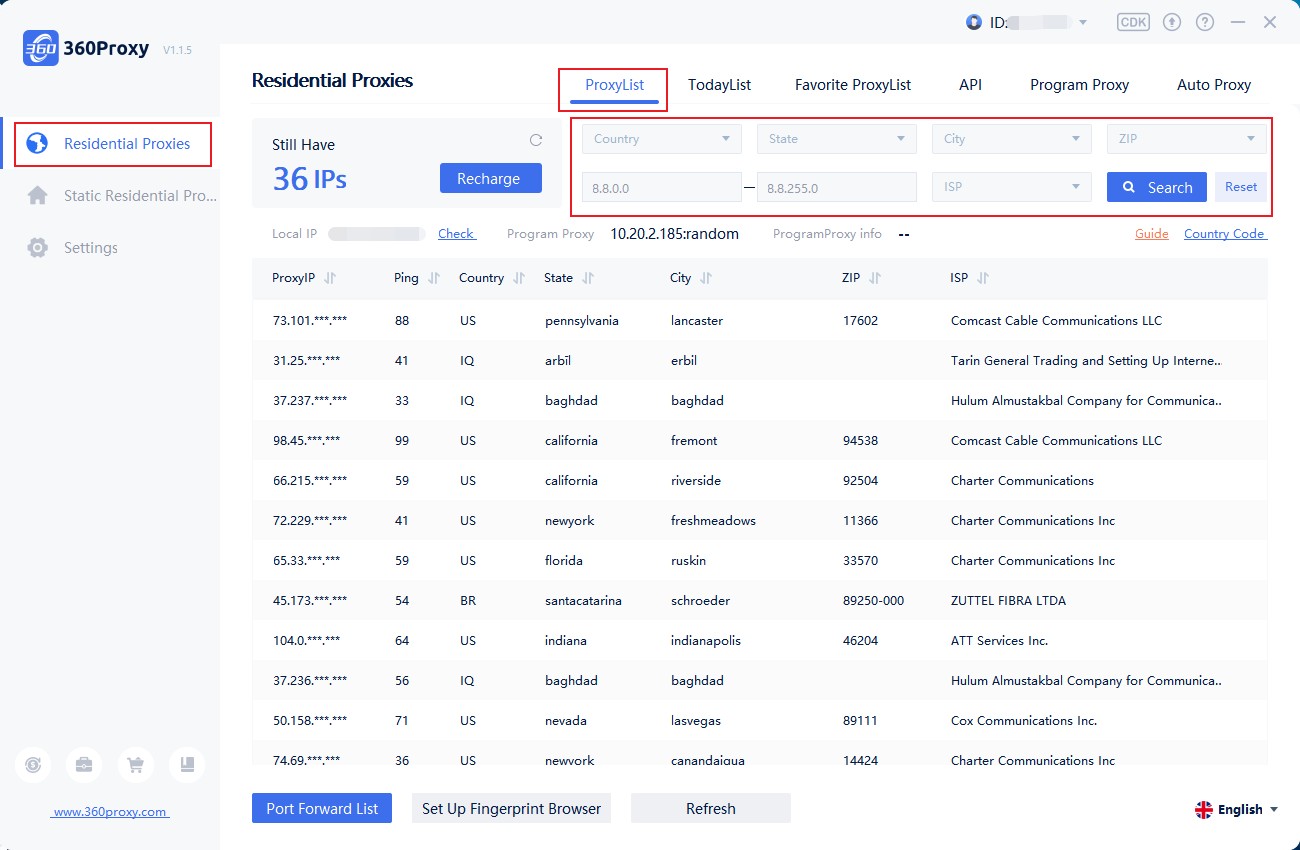Click the end IP field 8.8.255.0
The height and width of the screenshot is (850, 1300).
tap(837, 187)
